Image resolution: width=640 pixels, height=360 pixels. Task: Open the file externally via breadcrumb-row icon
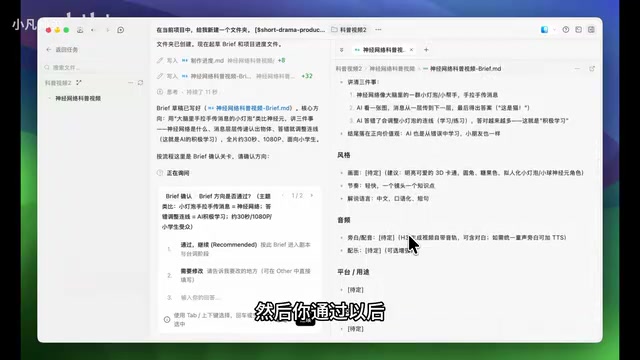[592, 69]
